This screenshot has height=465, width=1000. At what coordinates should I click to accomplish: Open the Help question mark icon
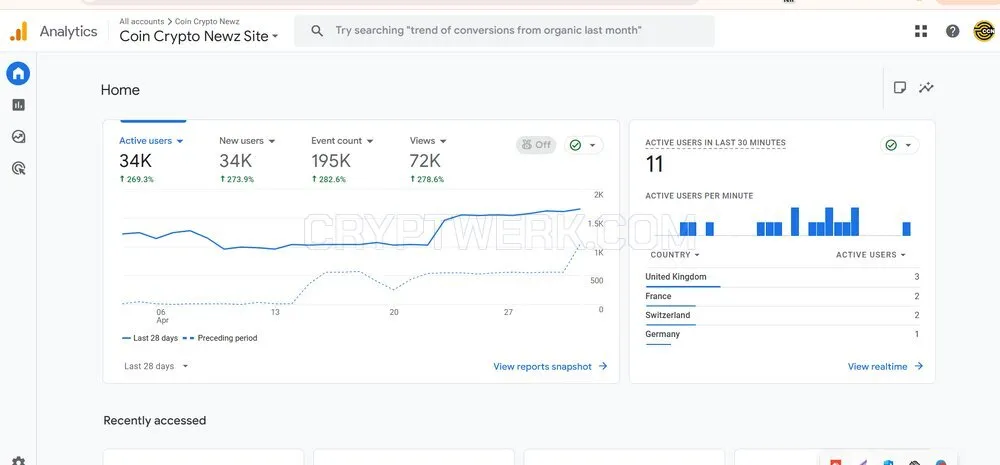(952, 31)
